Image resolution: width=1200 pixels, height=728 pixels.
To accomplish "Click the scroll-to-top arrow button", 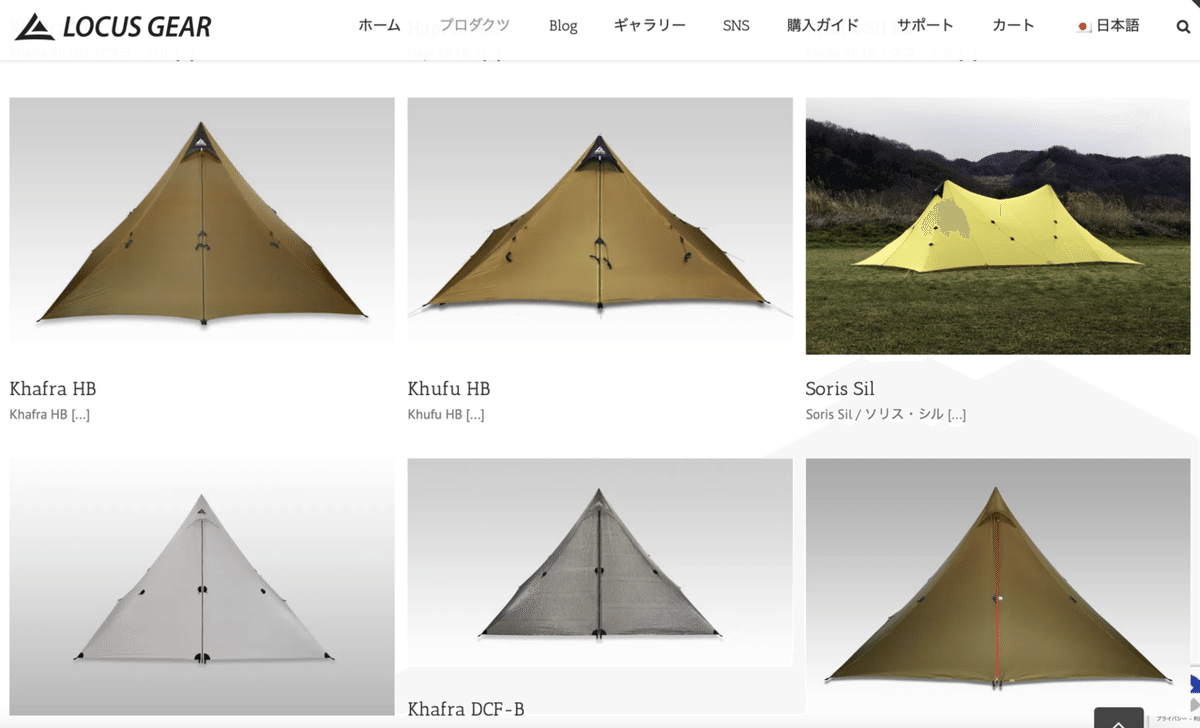I will tap(1118, 718).
